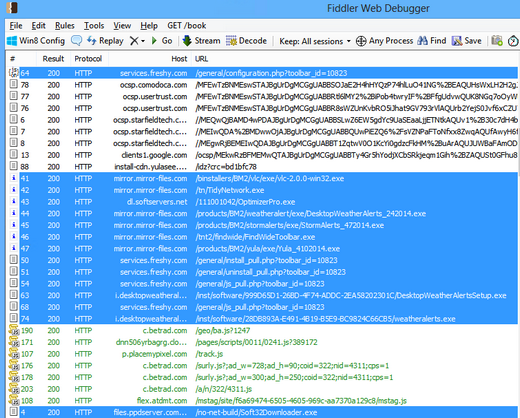Select the clients1.google.com session

(263, 155)
